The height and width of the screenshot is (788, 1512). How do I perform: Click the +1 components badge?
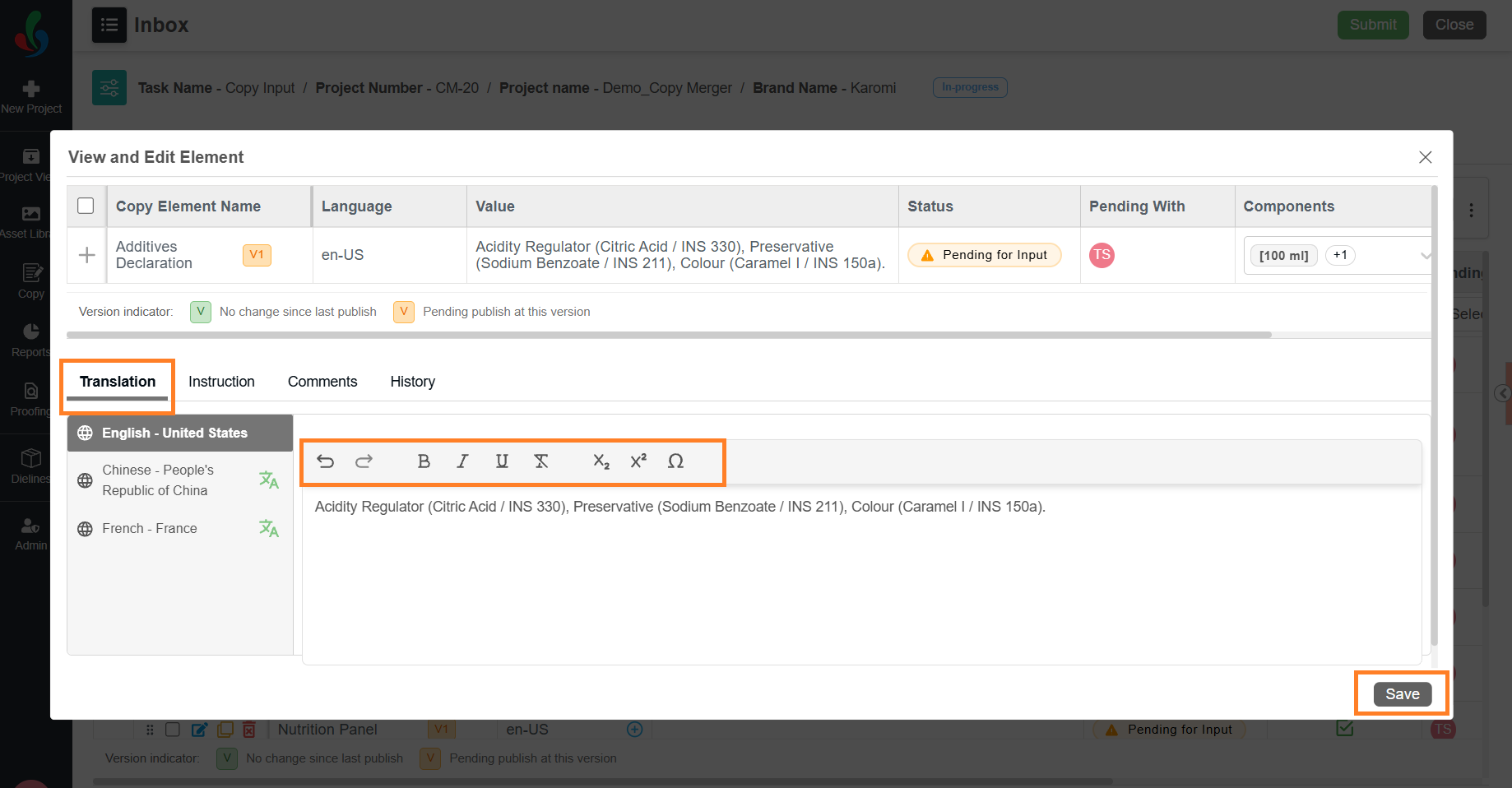(1340, 255)
